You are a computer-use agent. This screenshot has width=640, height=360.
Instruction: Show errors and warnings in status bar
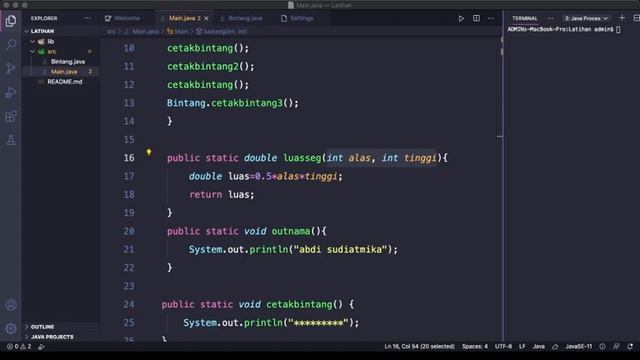pyautogui.click(x=19, y=347)
